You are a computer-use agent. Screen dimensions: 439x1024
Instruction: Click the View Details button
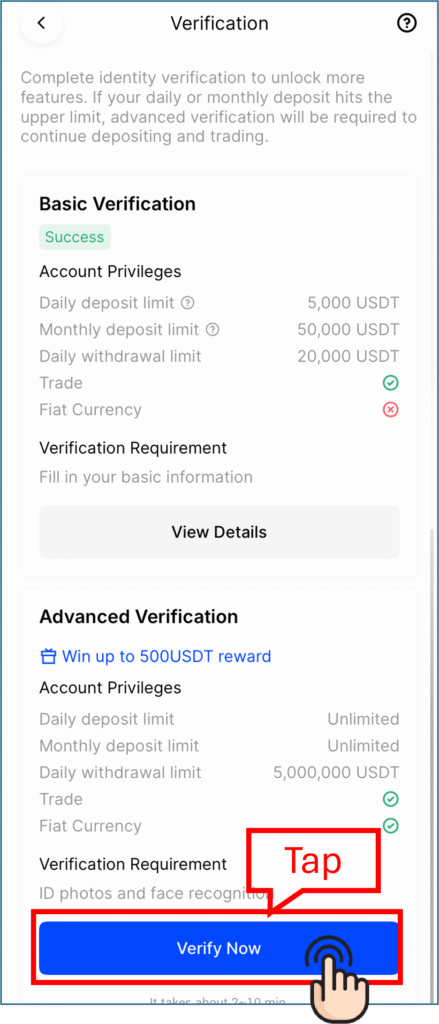click(x=220, y=532)
